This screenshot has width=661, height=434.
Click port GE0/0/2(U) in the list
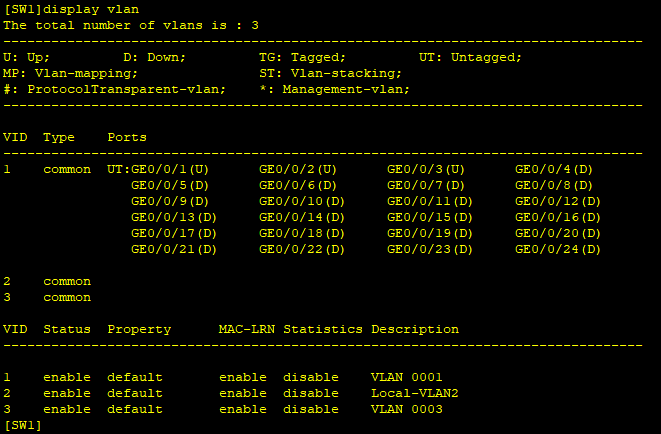coord(298,169)
